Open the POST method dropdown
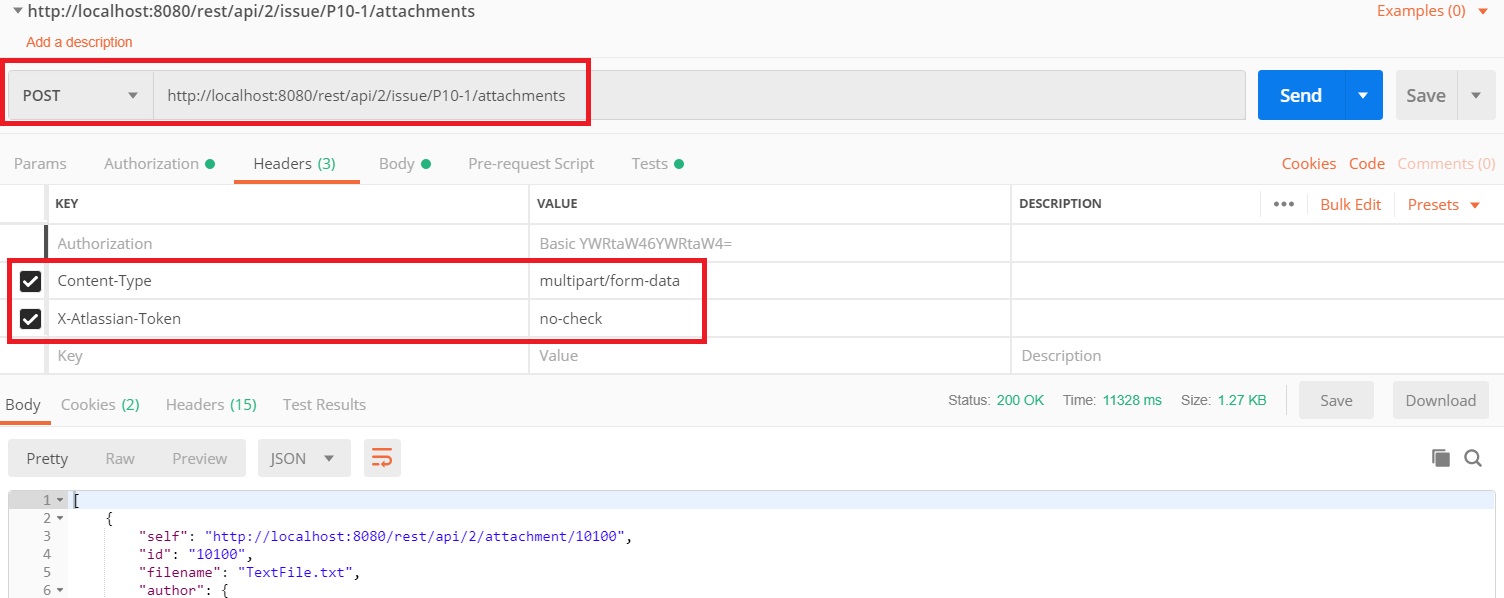The image size is (1504, 598). click(x=81, y=96)
